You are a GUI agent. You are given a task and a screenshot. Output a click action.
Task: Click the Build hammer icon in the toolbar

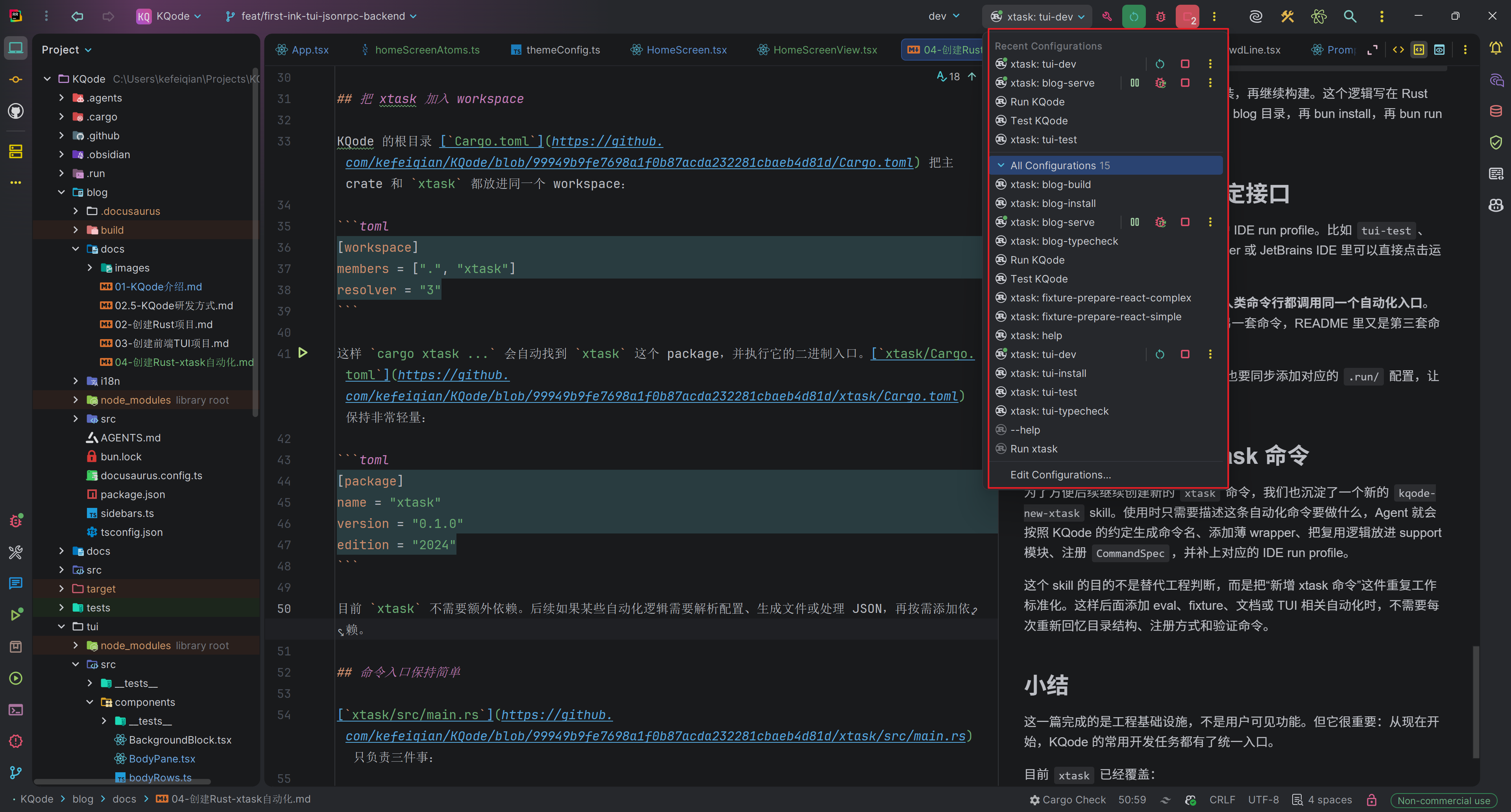click(1107, 17)
